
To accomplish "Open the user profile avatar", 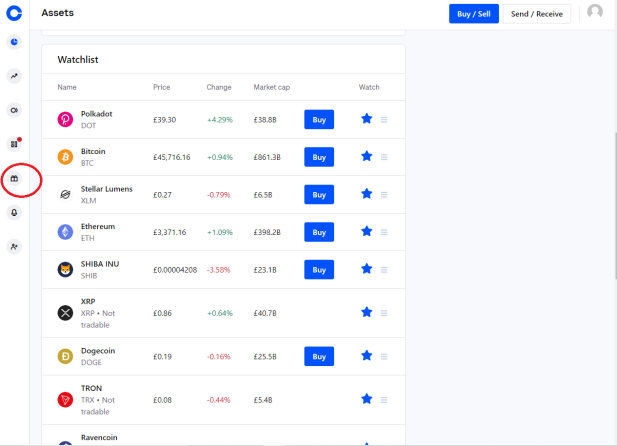I will coord(595,12).
